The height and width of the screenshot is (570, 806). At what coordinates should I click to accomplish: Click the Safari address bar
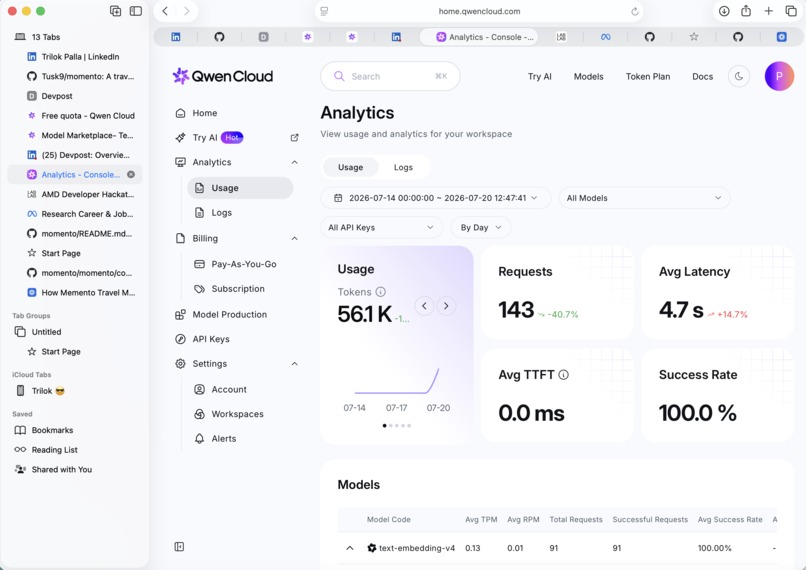479,11
